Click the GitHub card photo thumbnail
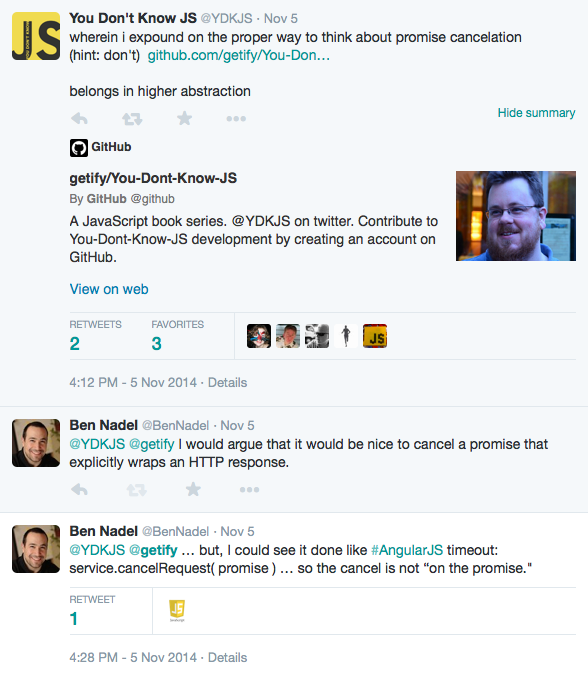 tap(516, 216)
